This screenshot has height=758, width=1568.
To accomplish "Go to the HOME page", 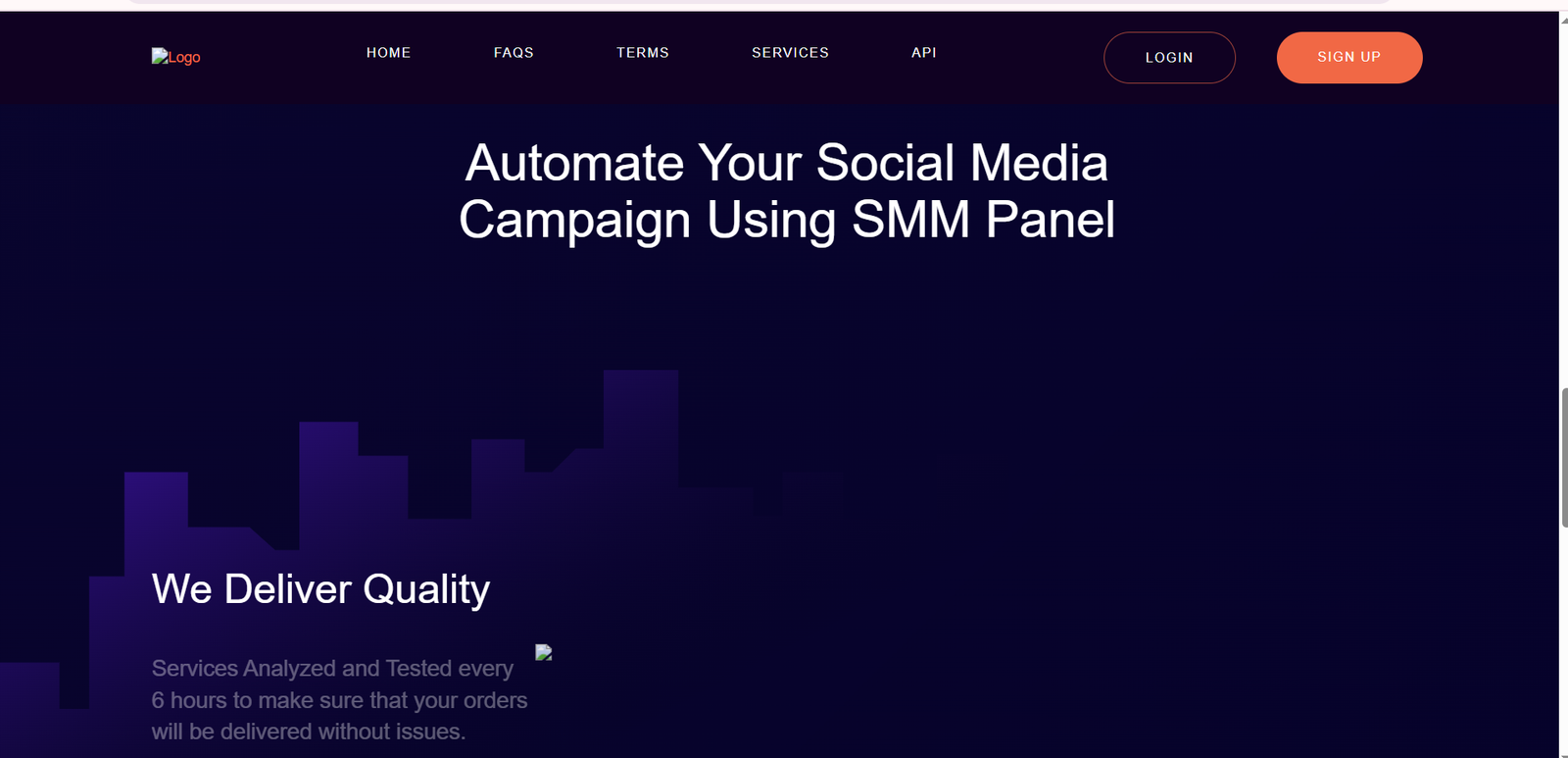I will click(388, 53).
